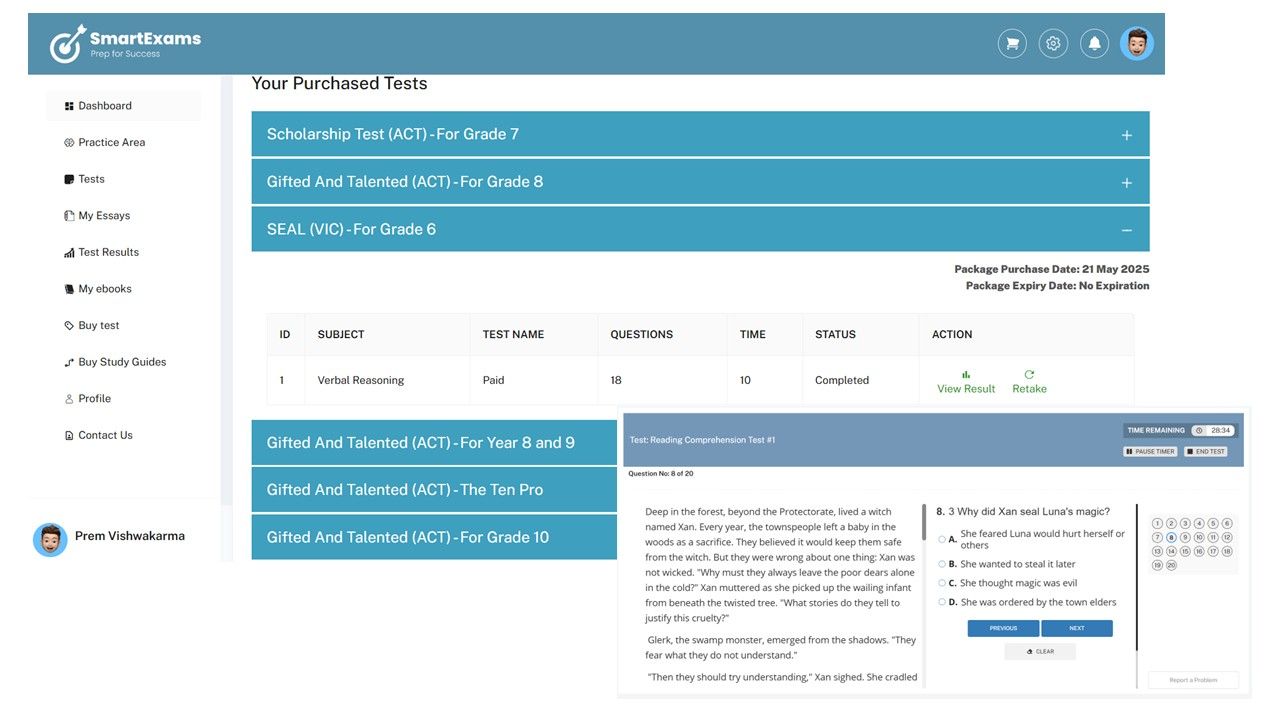Open user avatar in top header

pyautogui.click(x=1136, y=44)
